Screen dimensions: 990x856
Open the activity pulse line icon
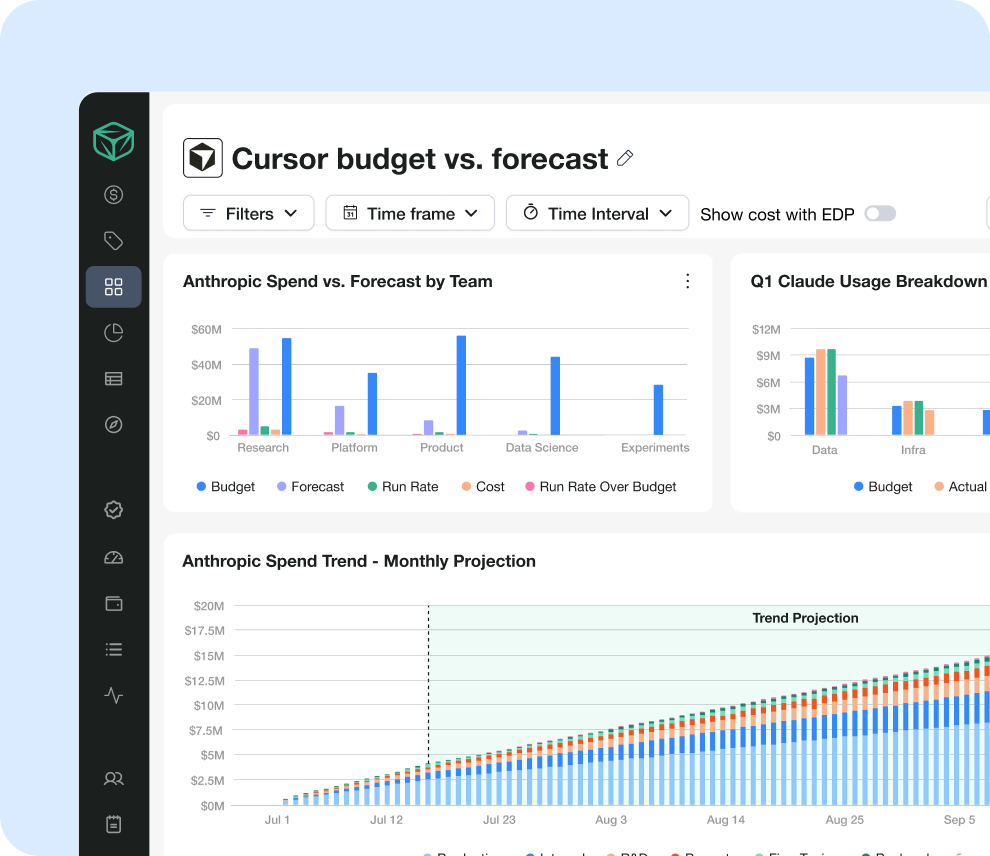point(114,696)
